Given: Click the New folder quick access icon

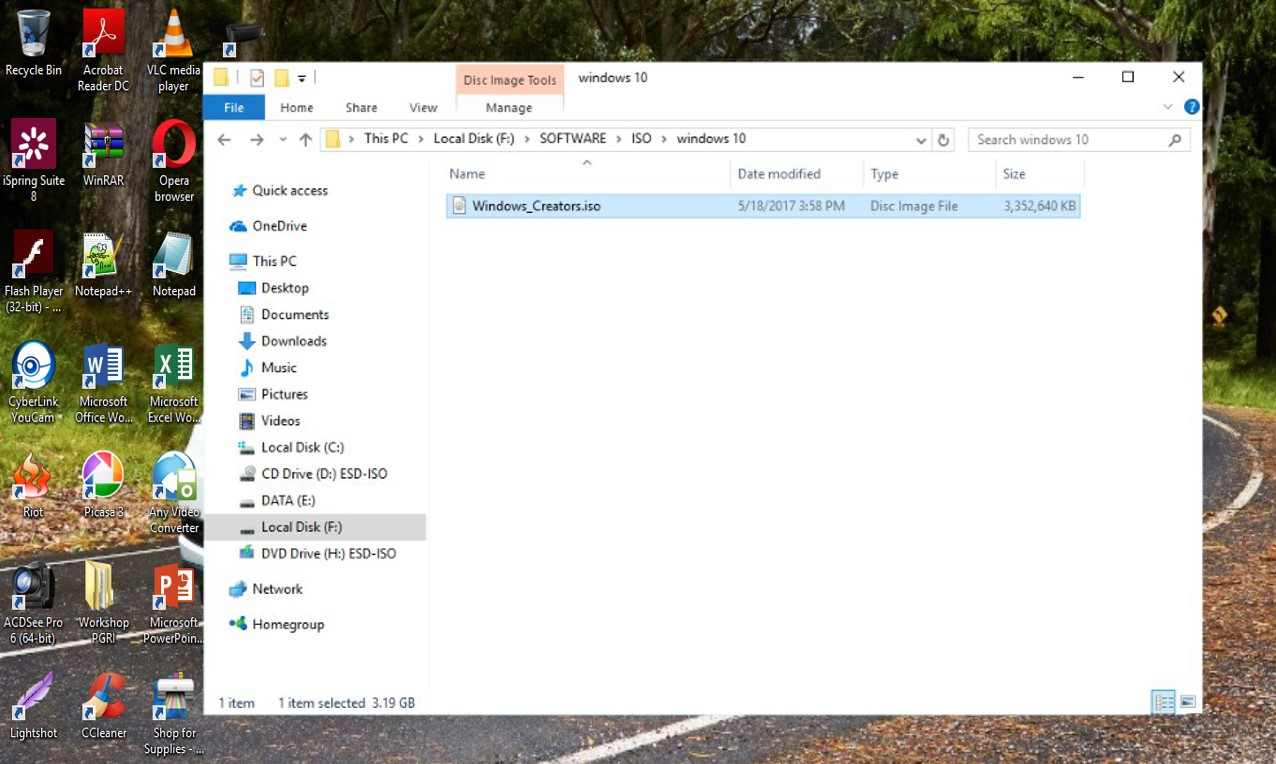Looking at the screenshot, I should tap(281, 78).
